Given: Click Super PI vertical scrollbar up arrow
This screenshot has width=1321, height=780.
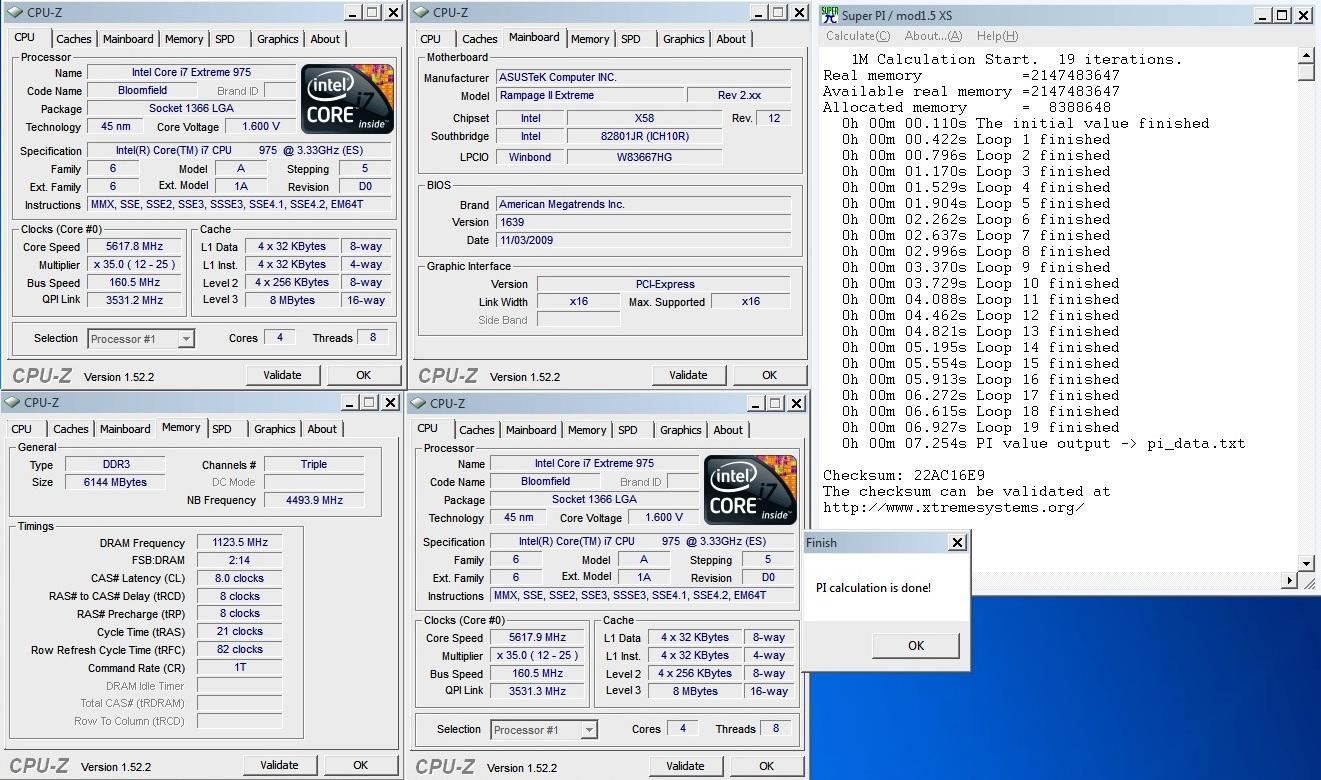Looking at the screenshot, I should 1306,56.
